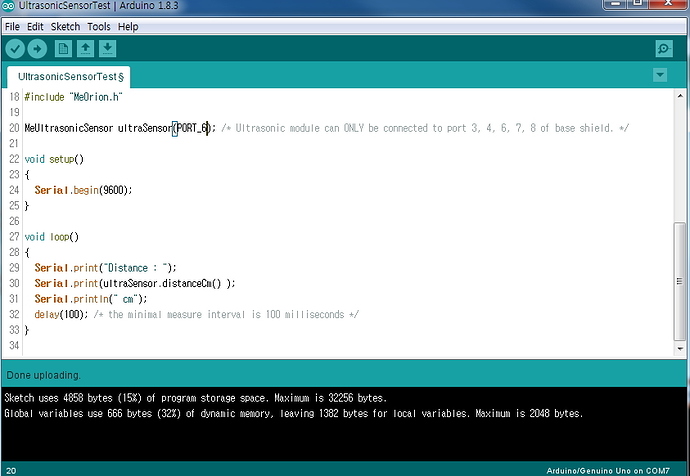Viewport: 690px width, 476px height.
Task: Click the Verify checkmark button
Action: (x=15, y=48)
